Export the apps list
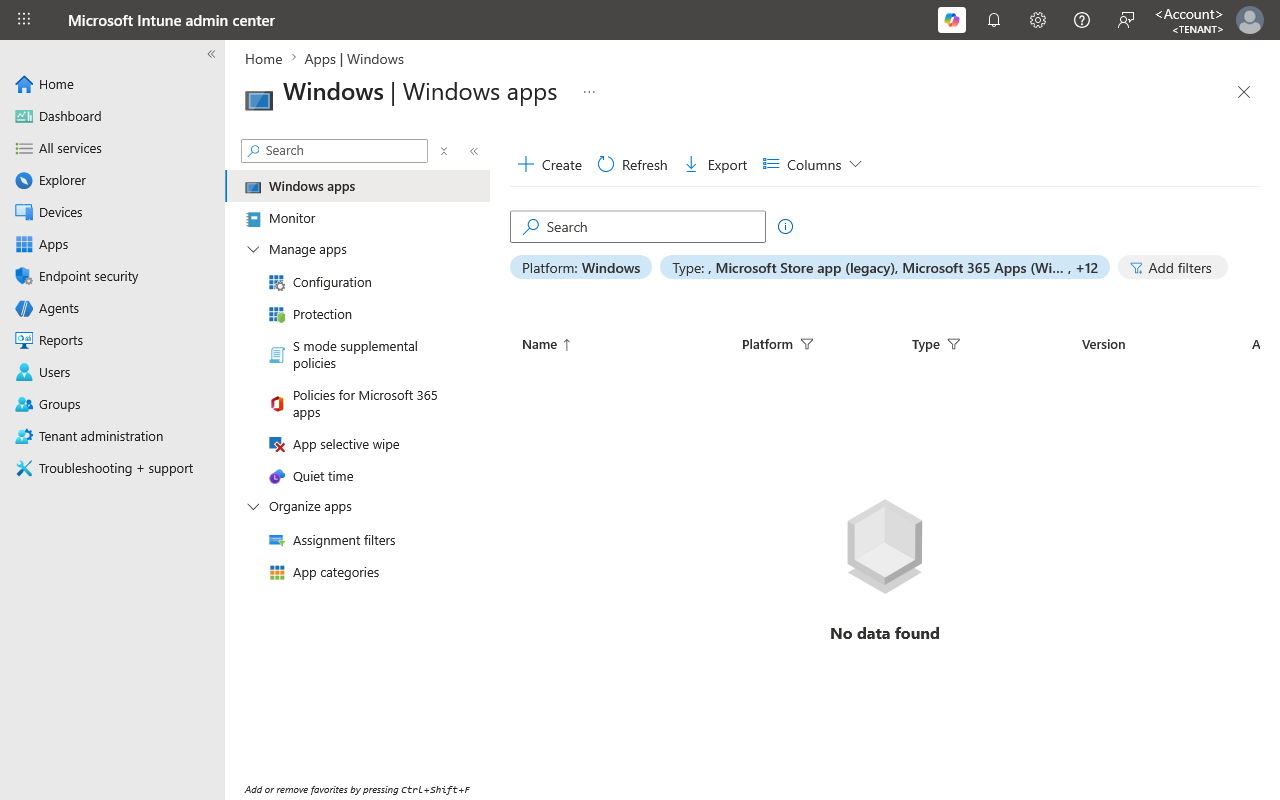The width and height of the screenshot is (1280, 800). [x=716, y=165]
